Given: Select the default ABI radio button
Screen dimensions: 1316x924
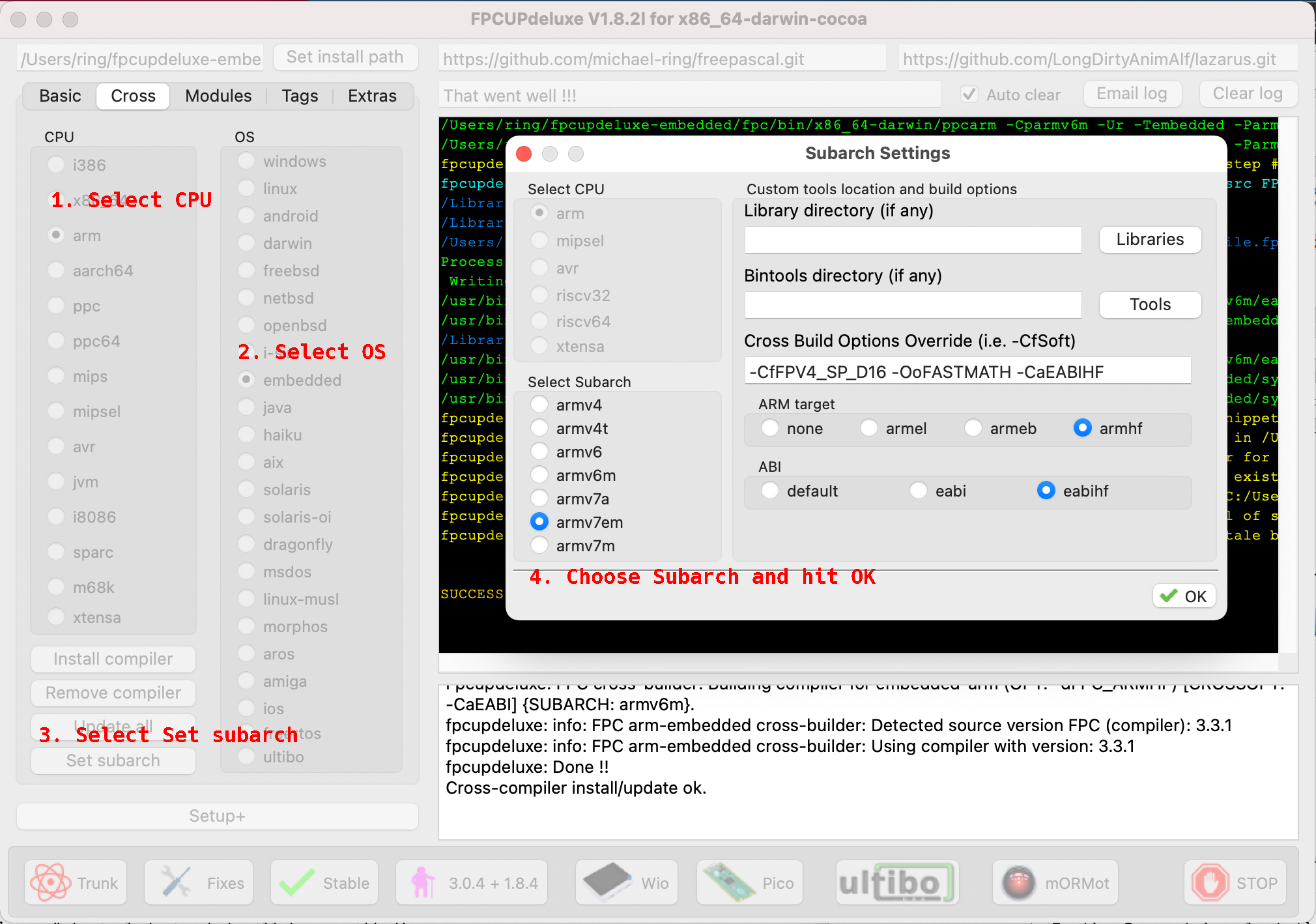Looking at the screenshot, I should click(x=770, y=490).
